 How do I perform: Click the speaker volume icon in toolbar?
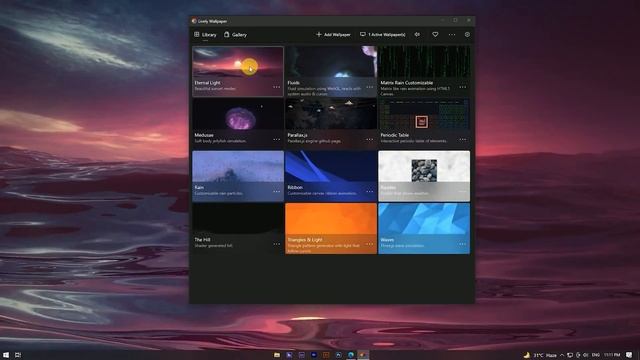417,35
